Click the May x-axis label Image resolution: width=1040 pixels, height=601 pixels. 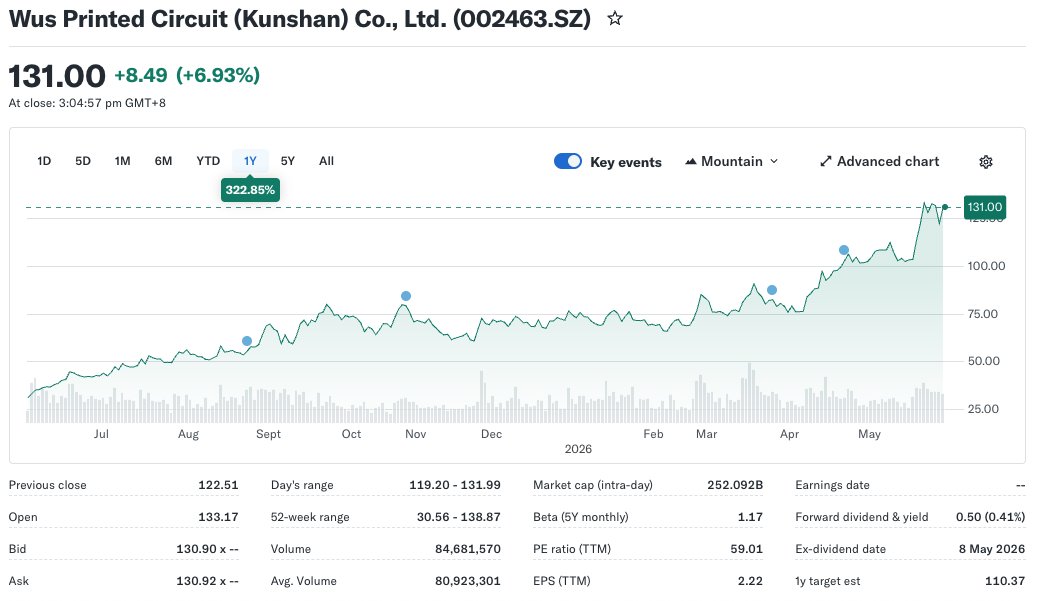point(870,434)
